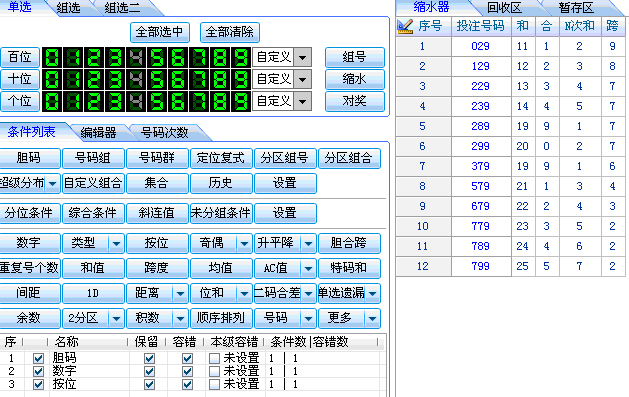The height and width of the screenshot is (397, 629).
Task: Uncheck the 容错 checkbox for 按位 row
Action: coord(187,385)
